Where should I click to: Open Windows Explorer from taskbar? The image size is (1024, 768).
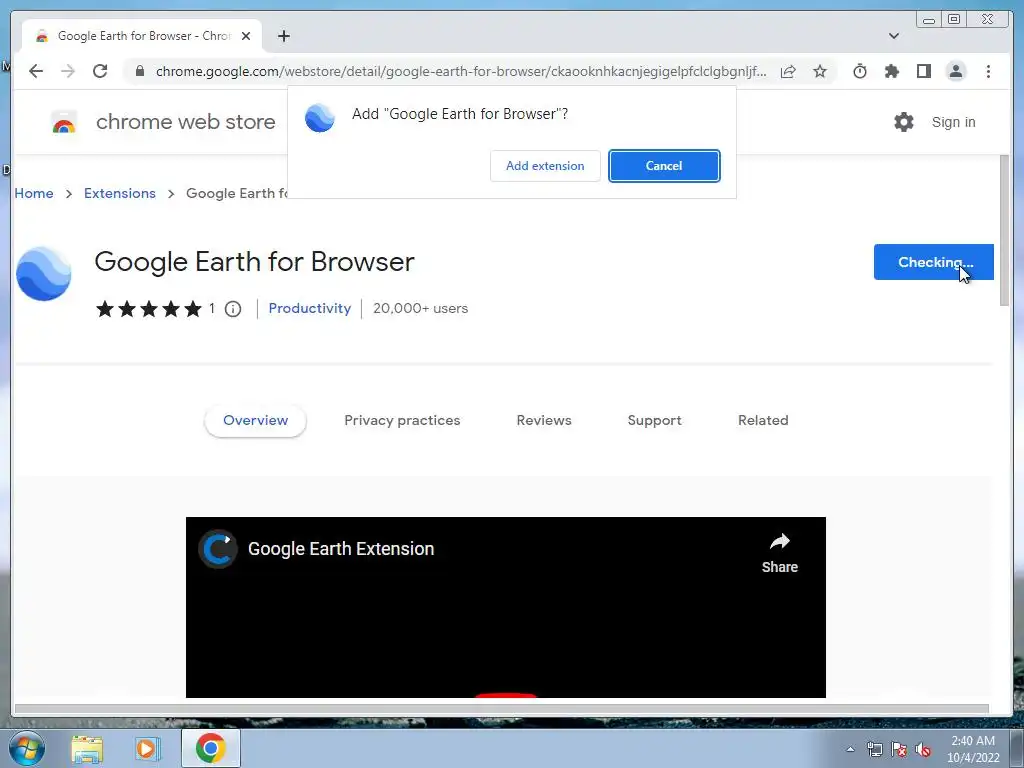point(87,748)
